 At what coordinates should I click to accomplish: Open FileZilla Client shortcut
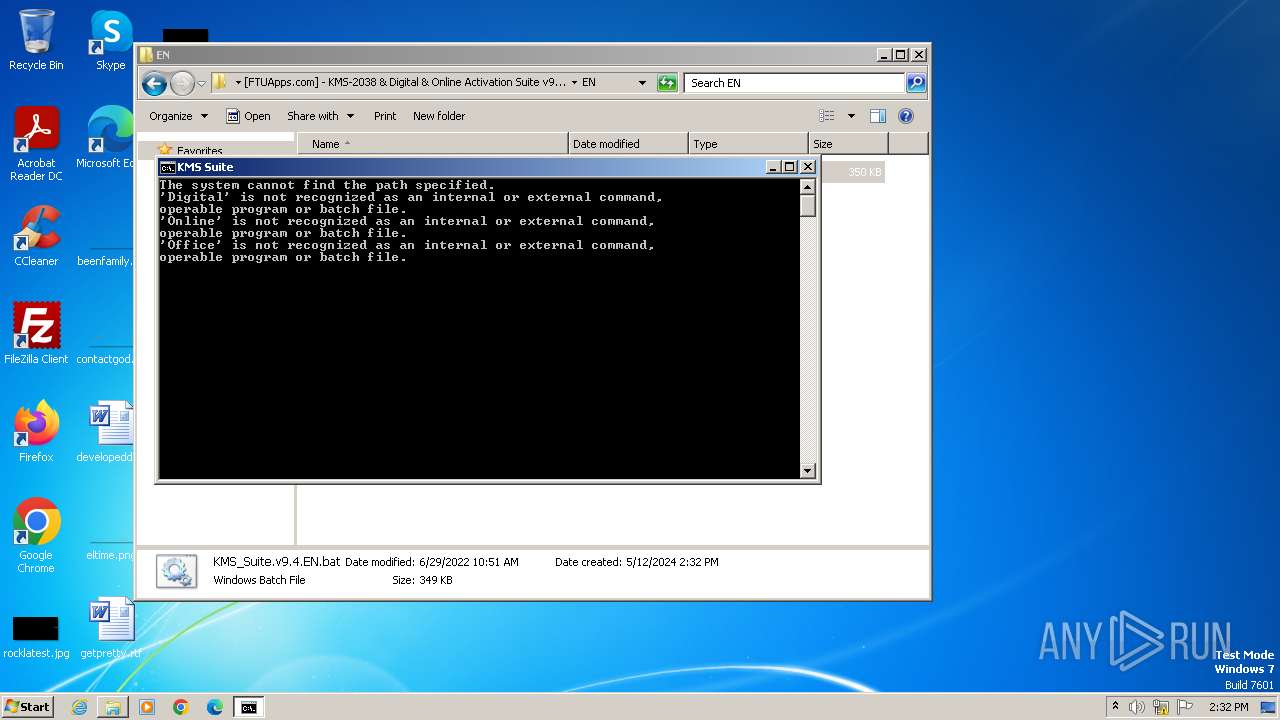pyautogui.click(x=36, y=334)
